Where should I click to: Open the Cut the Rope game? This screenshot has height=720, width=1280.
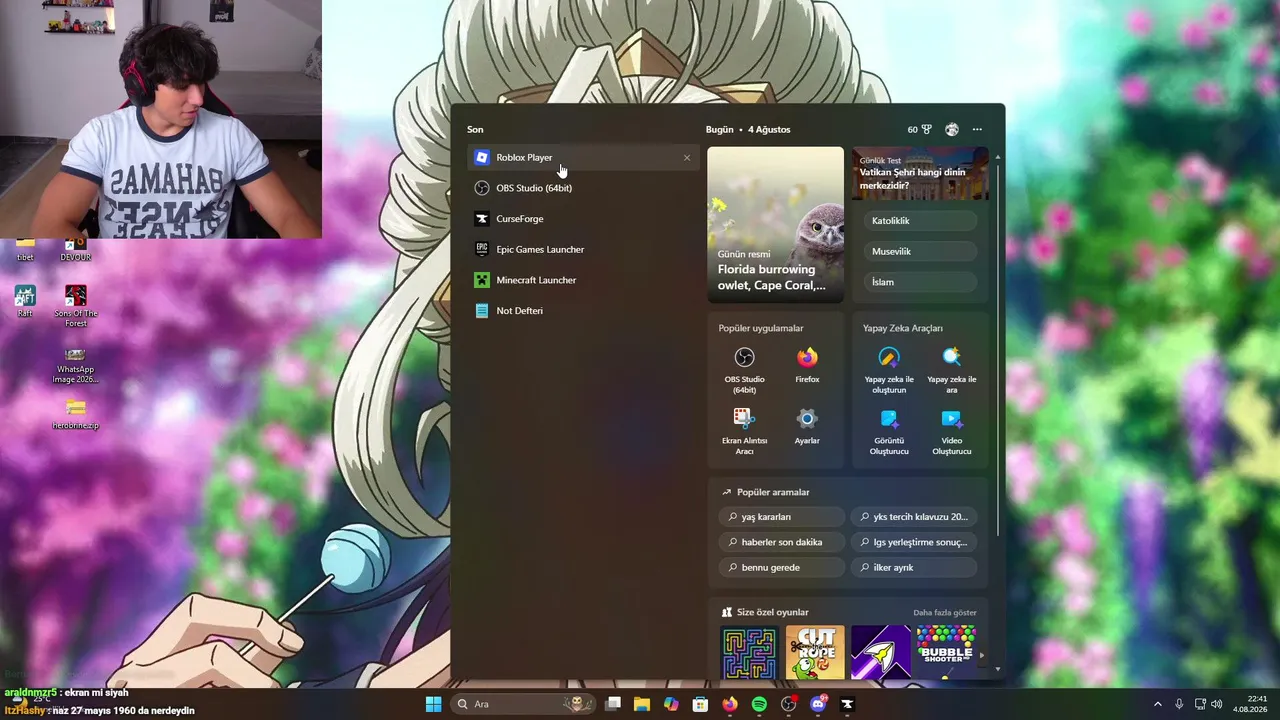[x=815, y=653]
